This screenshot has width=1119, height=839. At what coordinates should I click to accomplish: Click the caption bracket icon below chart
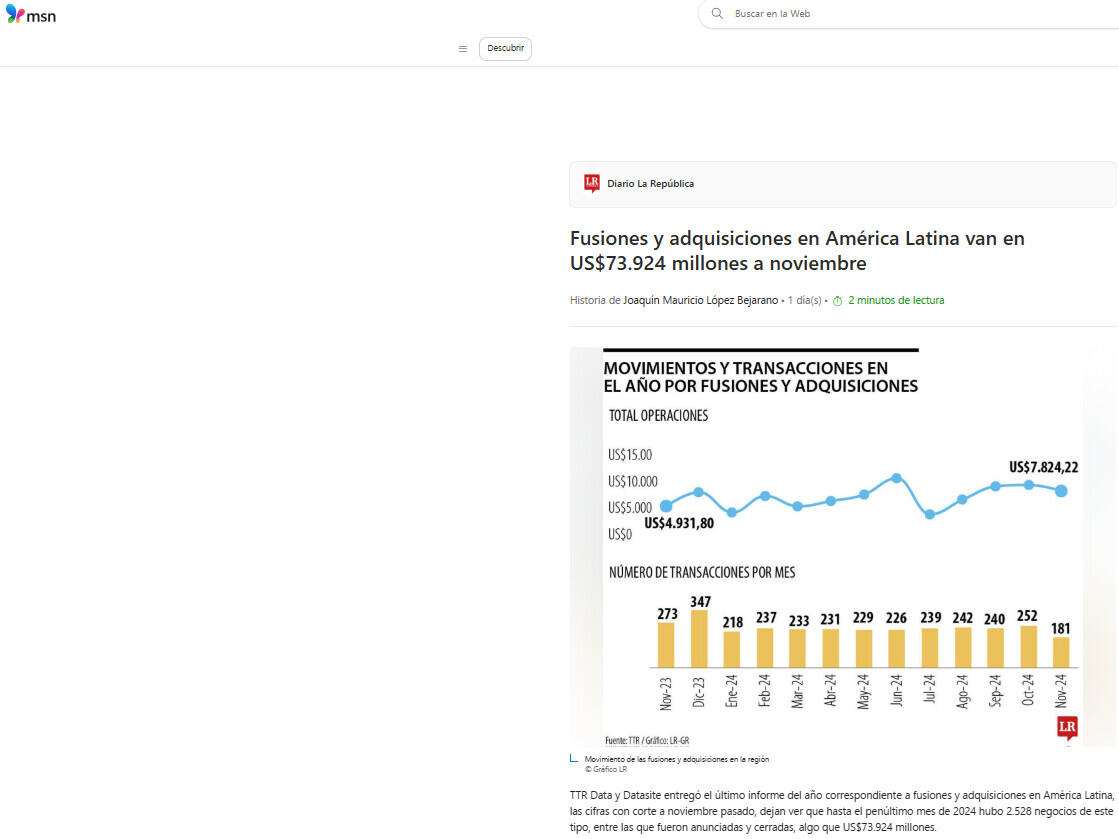pos(574,759)
